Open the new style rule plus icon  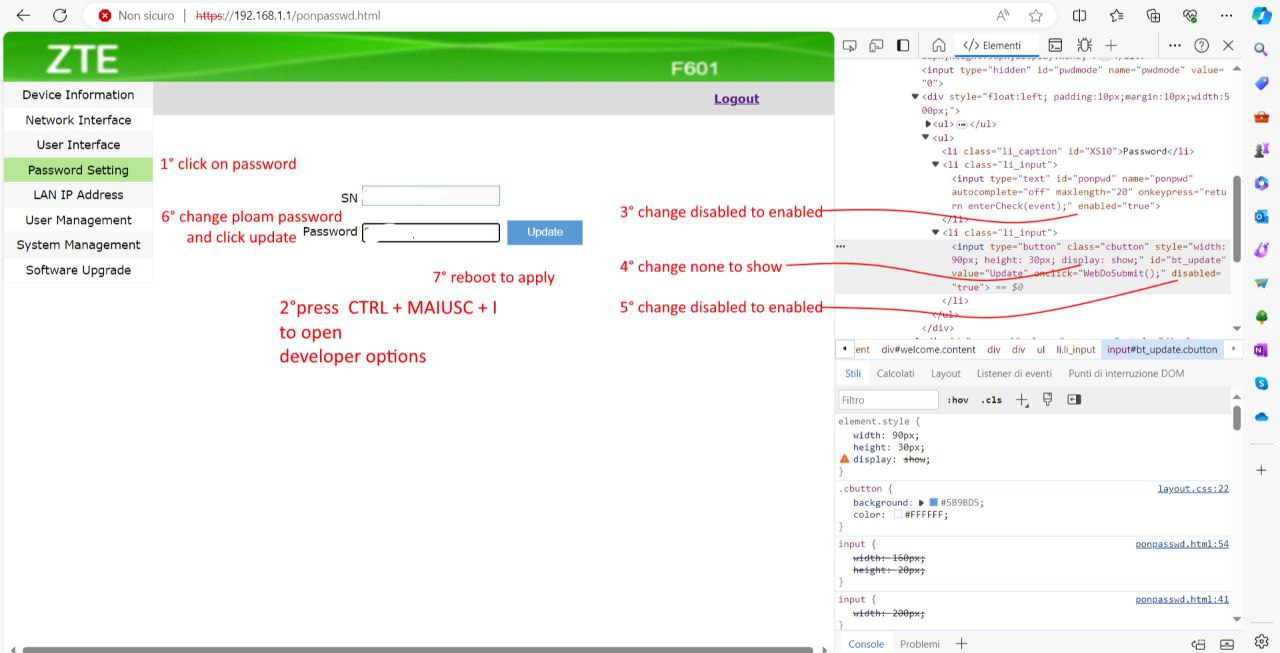point(1021,399)
